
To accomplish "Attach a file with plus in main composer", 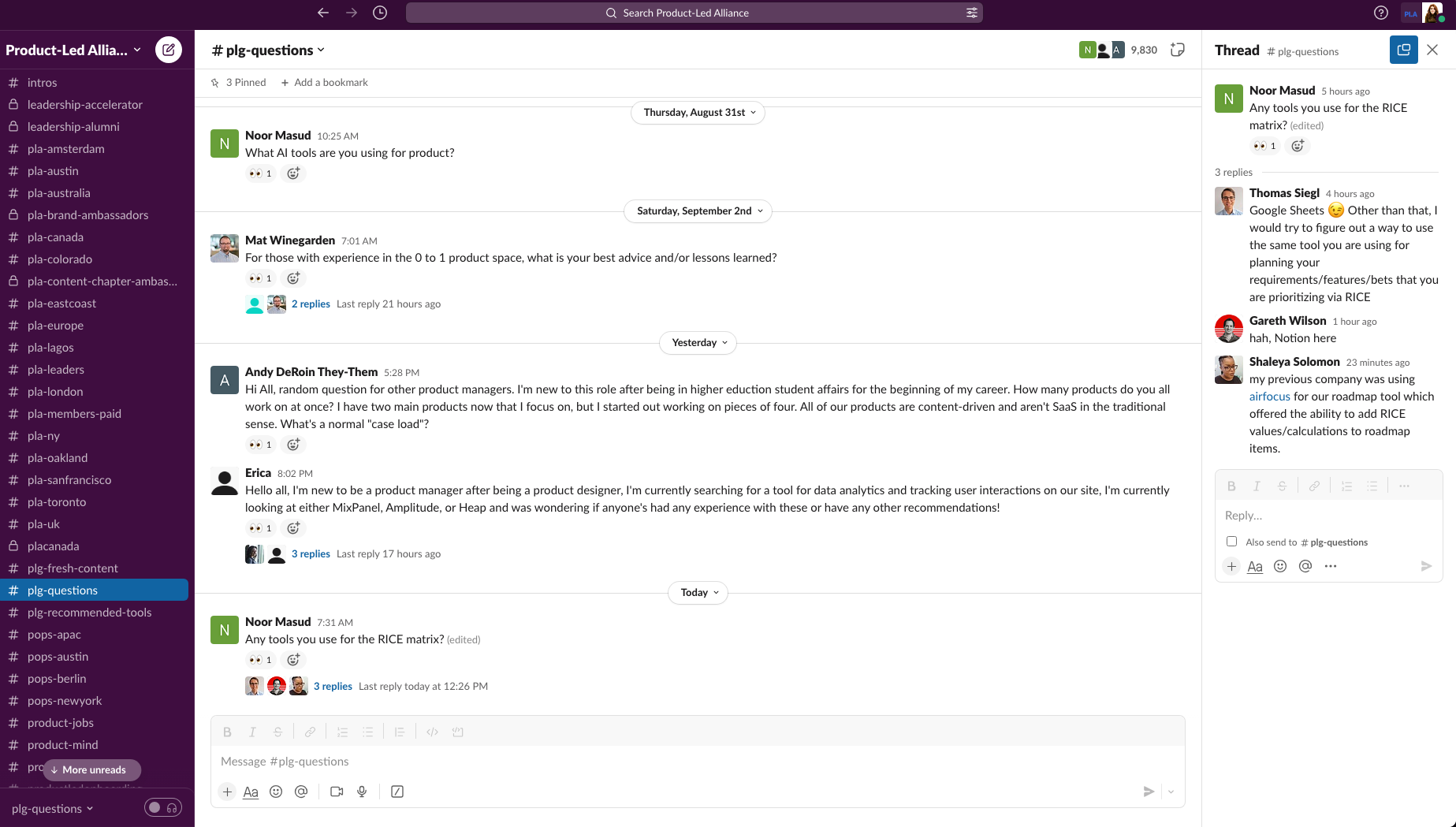I will tap(227, 792).
